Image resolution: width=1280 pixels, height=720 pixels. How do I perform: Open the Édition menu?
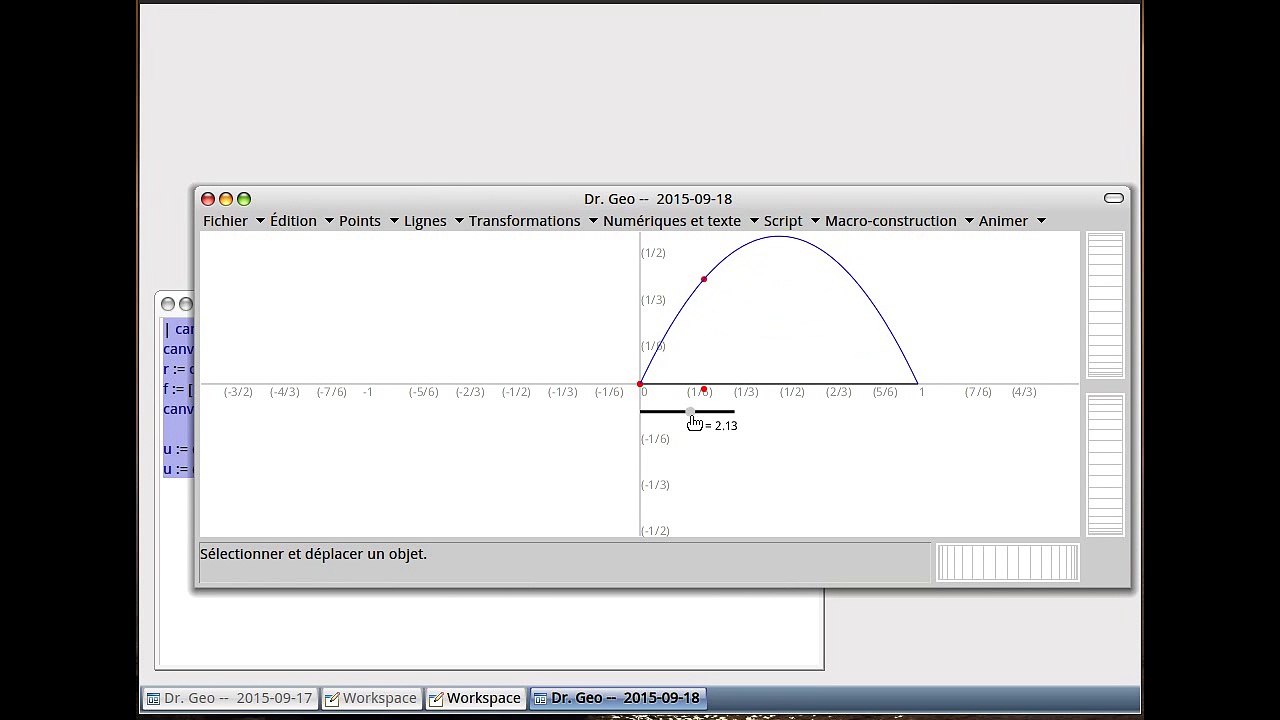pos(293,221)
